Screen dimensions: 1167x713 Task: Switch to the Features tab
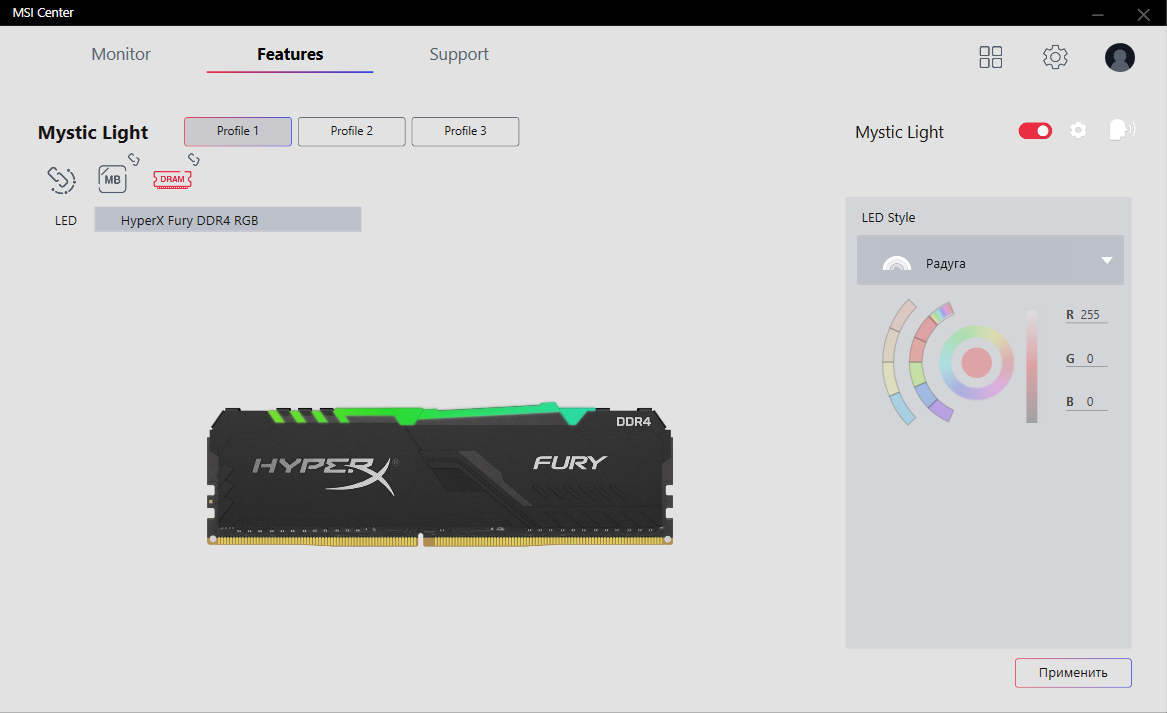tap(290, 54)
